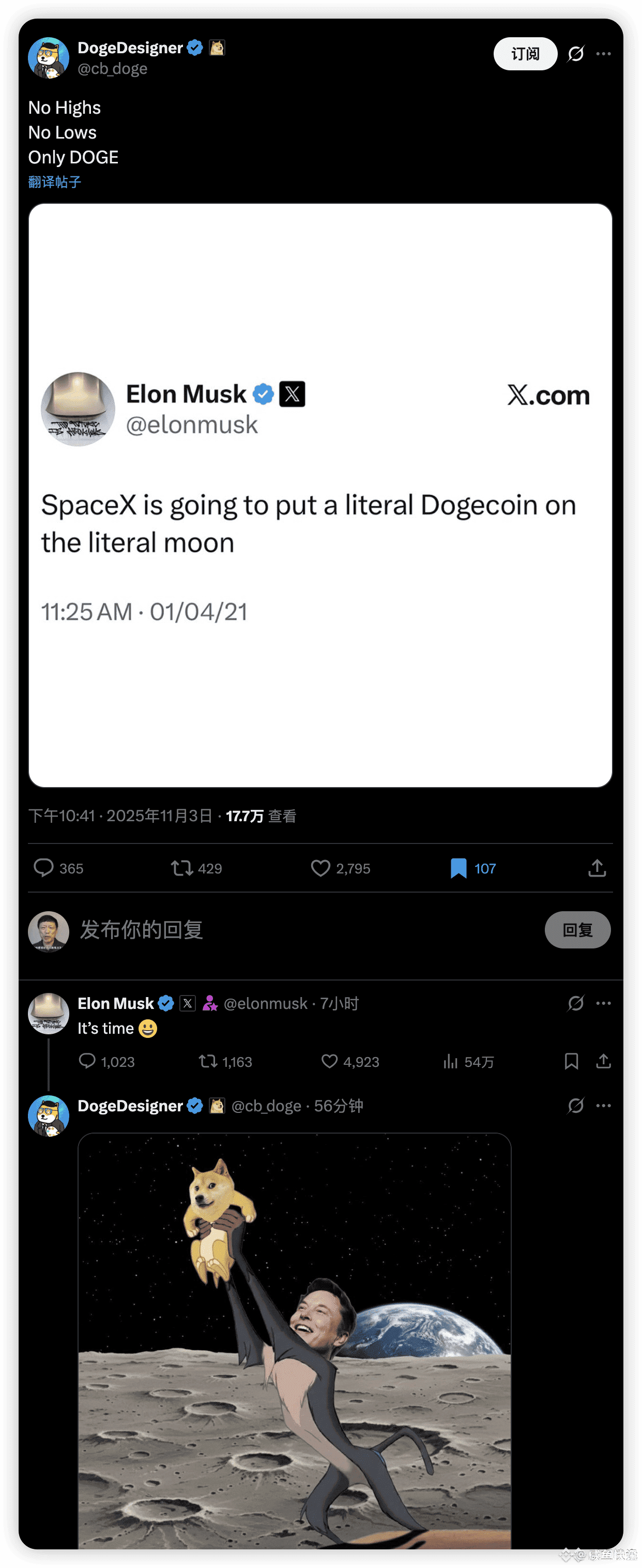Open more options on Elon Musk's reply
The width and height of the screenshot is (642, 1568).
point(603,1003)
